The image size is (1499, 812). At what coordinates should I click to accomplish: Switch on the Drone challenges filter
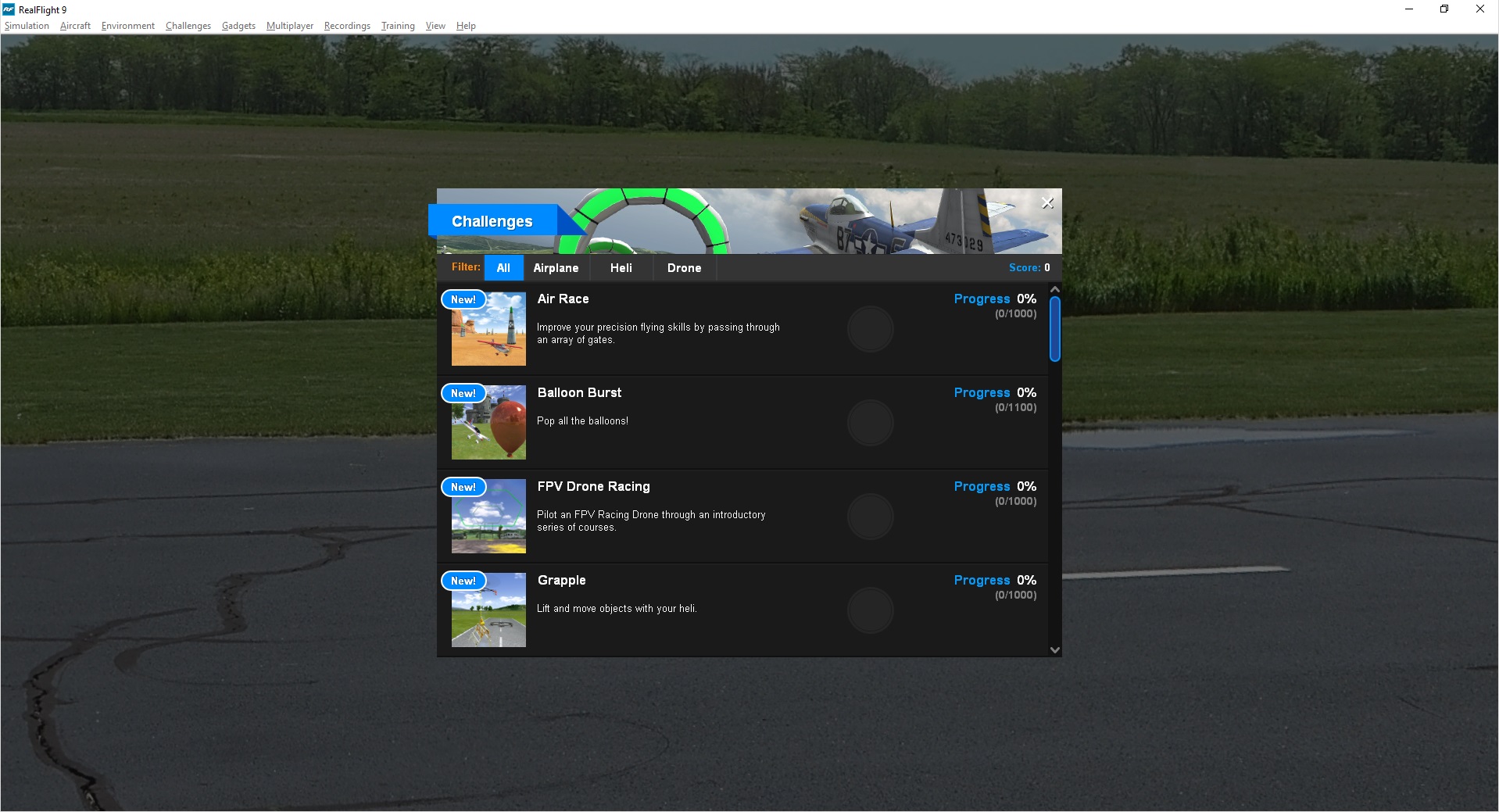pos(684,267)
